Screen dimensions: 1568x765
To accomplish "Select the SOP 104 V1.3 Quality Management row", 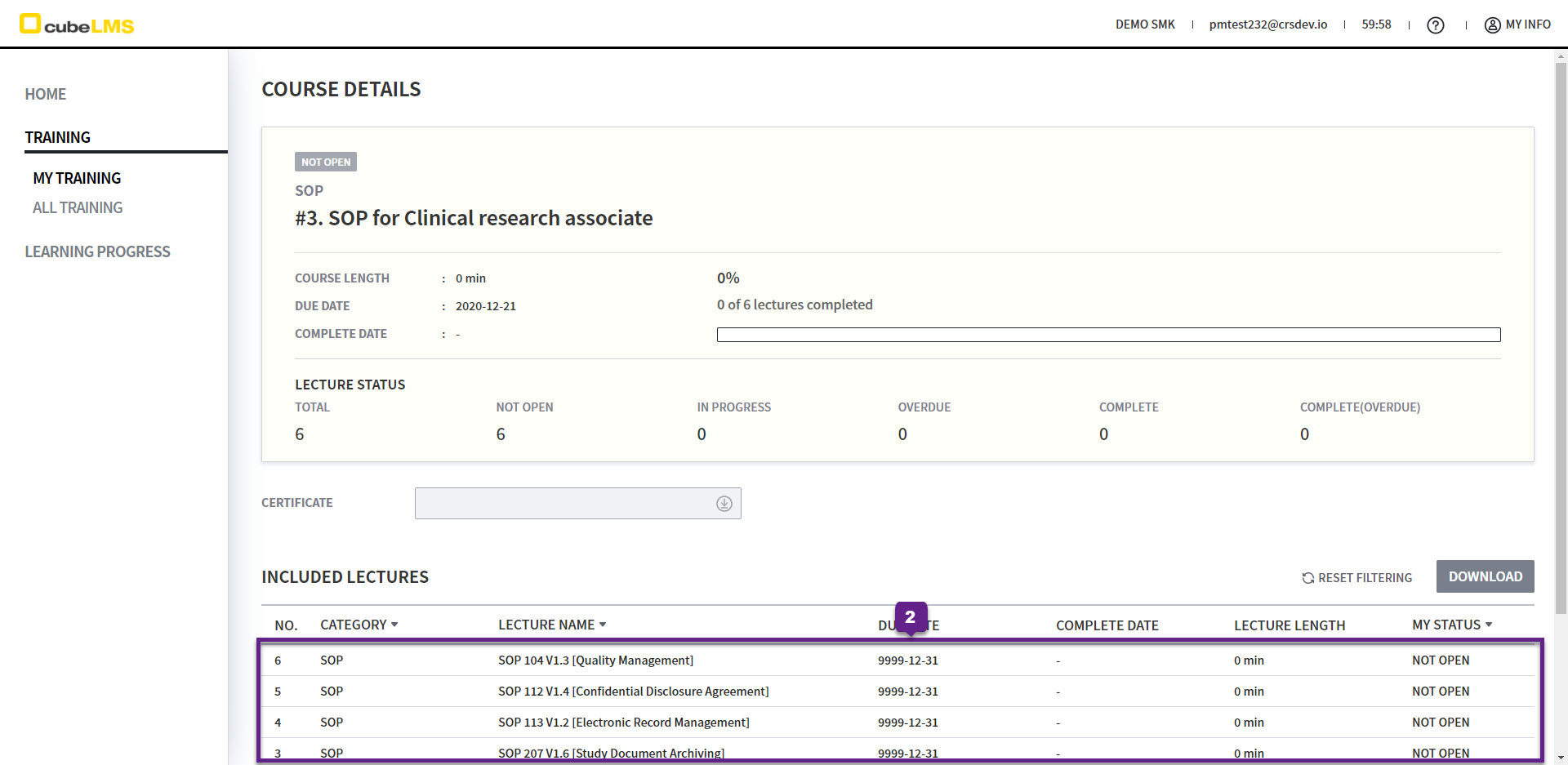I will (x=595, y=660).
